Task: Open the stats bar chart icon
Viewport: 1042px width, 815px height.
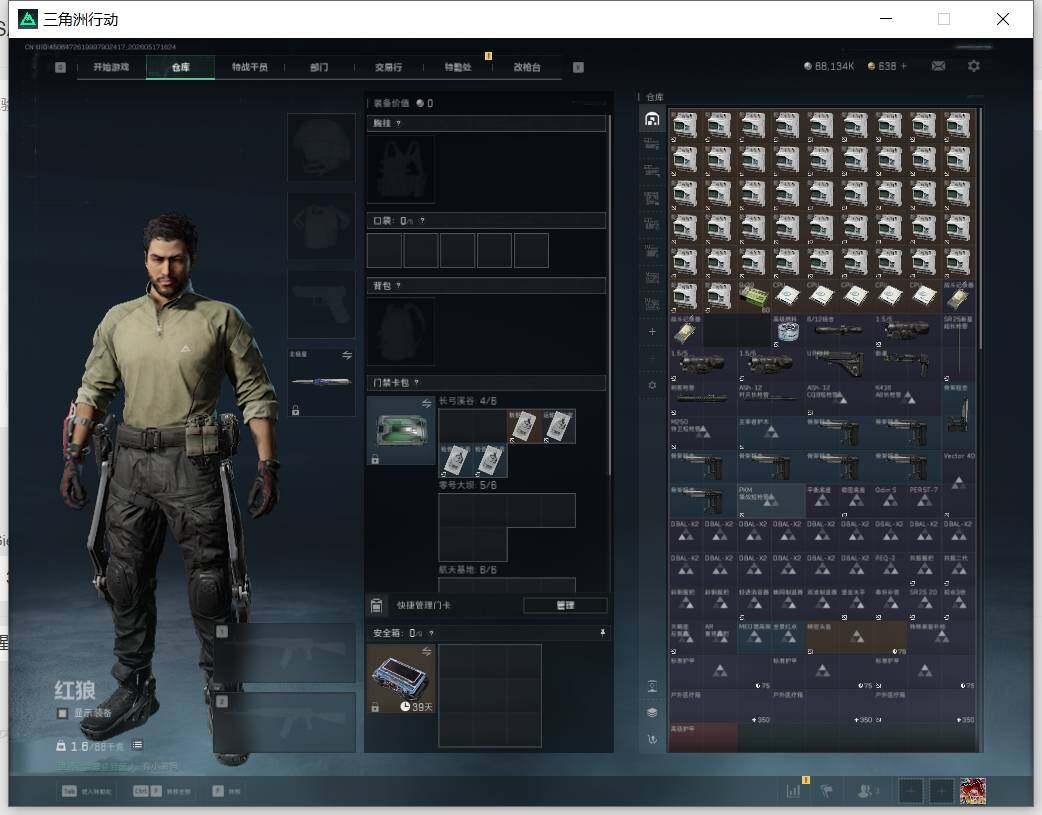Action: coord(793,791)
